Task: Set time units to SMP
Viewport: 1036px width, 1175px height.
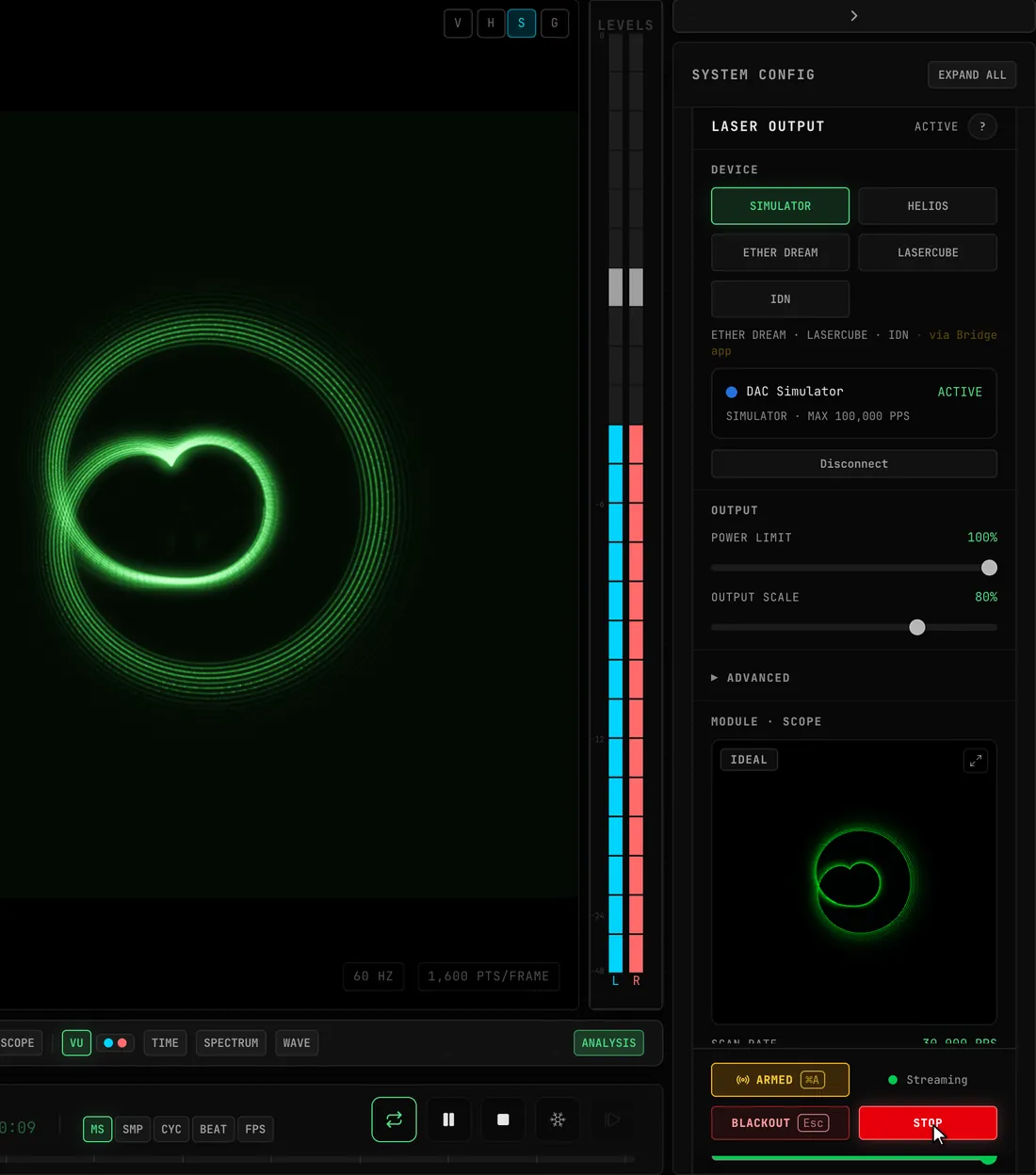Action: coord(133,1129)
